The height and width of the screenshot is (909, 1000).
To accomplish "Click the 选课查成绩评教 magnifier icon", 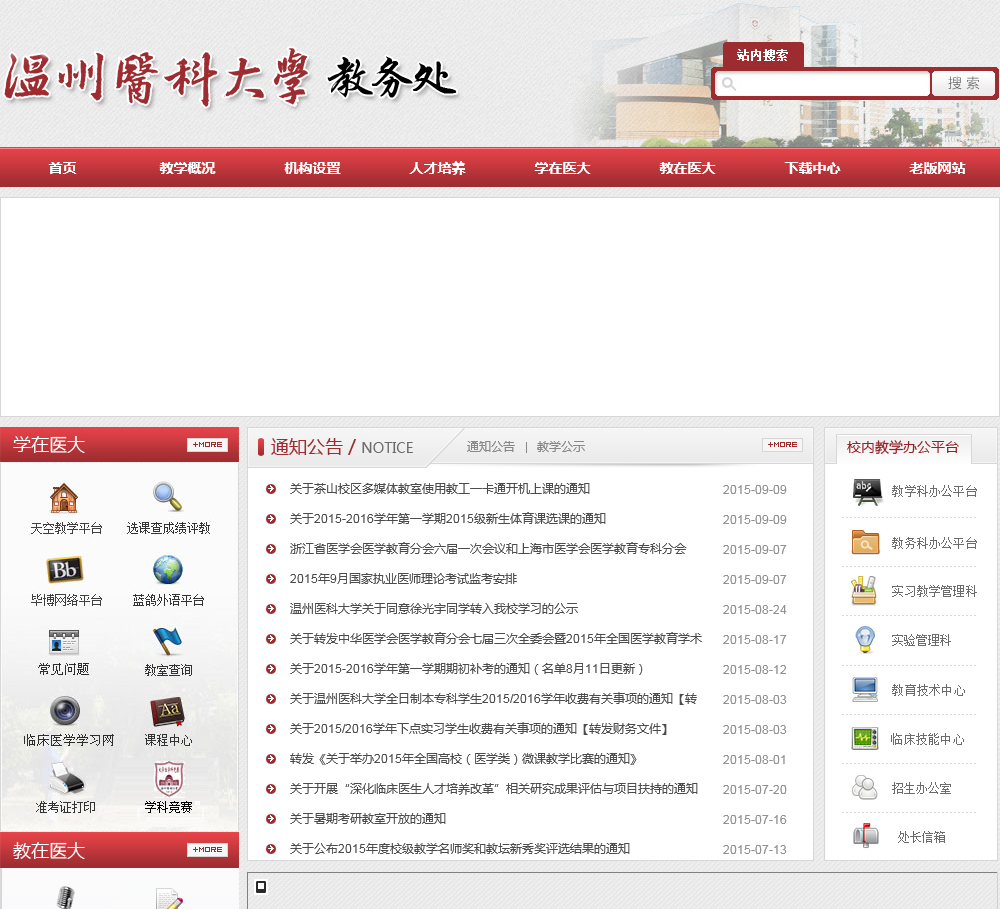I will click(168, 496).
